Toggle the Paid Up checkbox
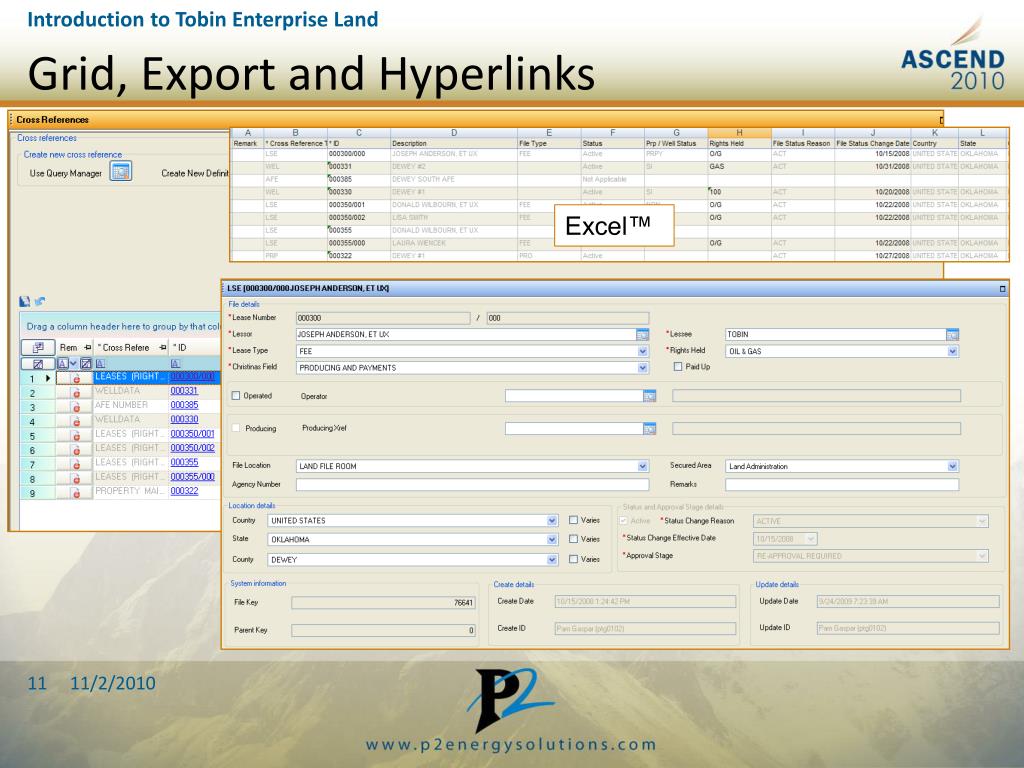 pos(678,367)
